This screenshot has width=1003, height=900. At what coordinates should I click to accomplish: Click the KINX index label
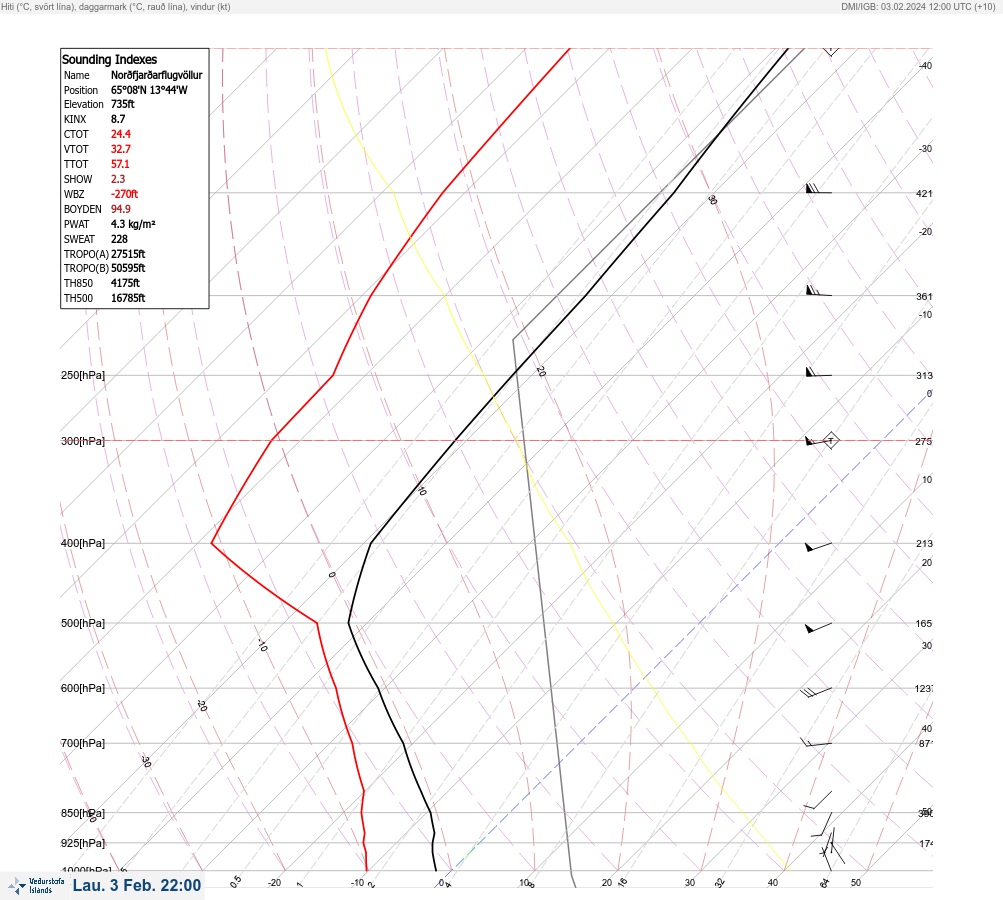(x=75, y=119)
